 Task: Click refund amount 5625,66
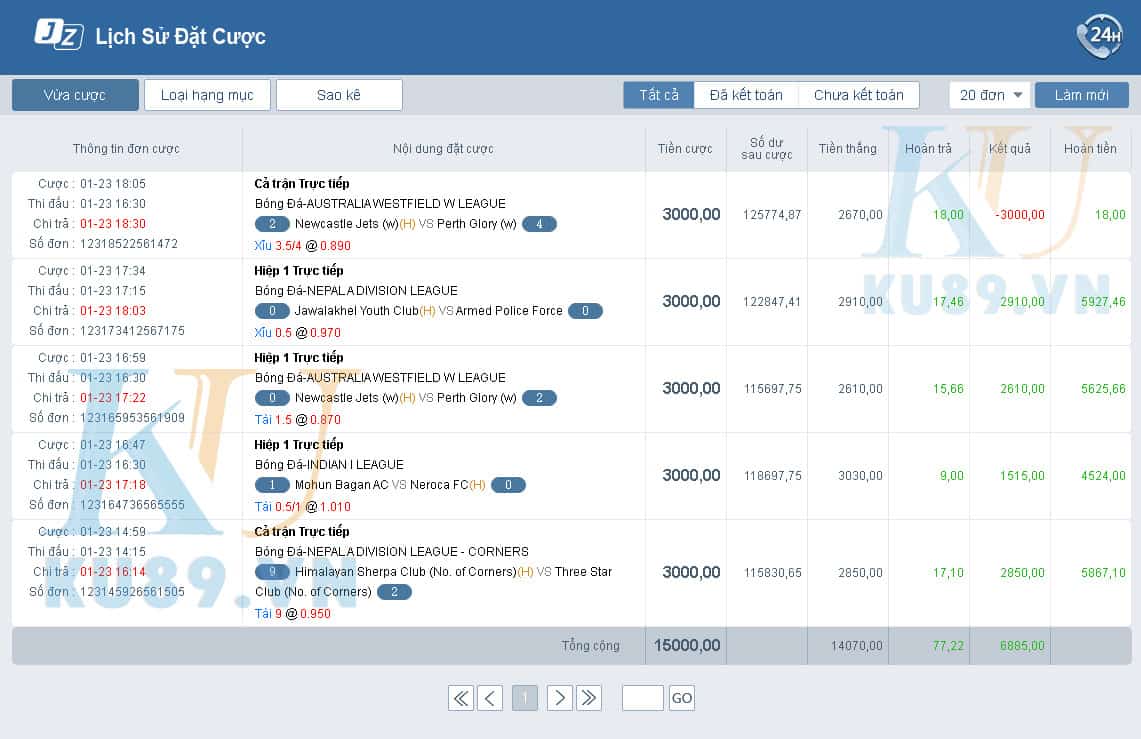coord(1103,389)
